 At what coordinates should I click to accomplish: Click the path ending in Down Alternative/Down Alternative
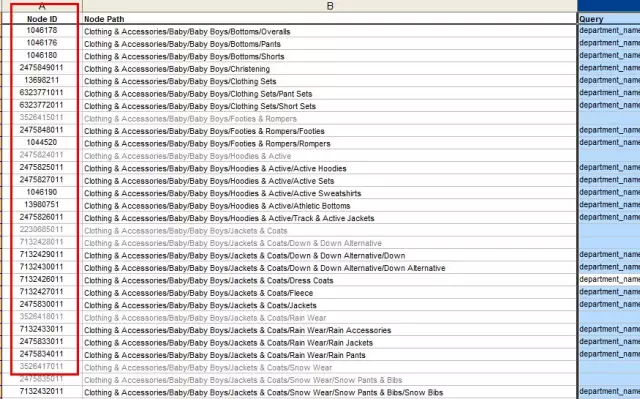click(264, 268)
